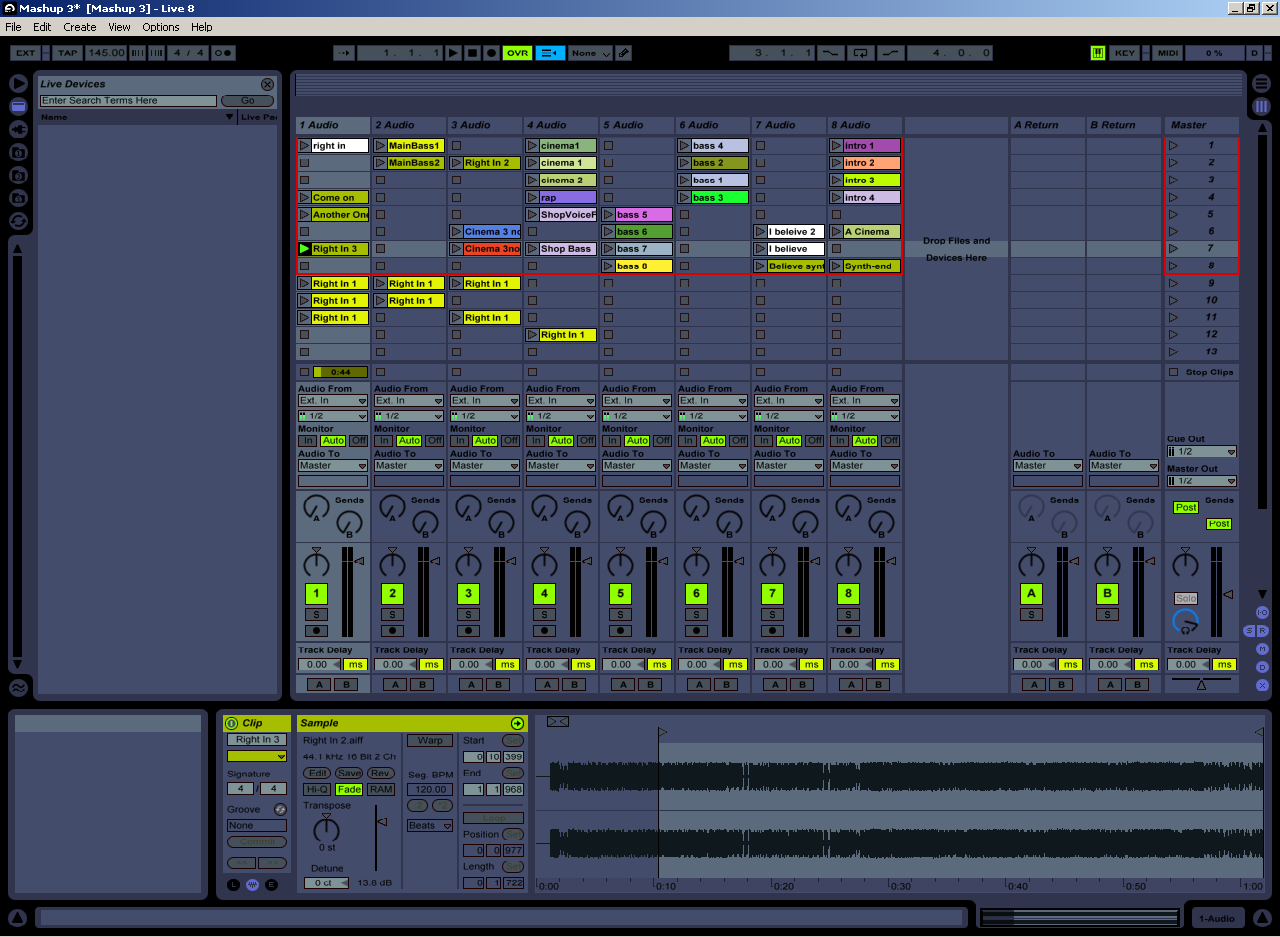The image size is (1280, 937).
Task: Toggle the metronome button beside time signature
Action: point(224,53)
